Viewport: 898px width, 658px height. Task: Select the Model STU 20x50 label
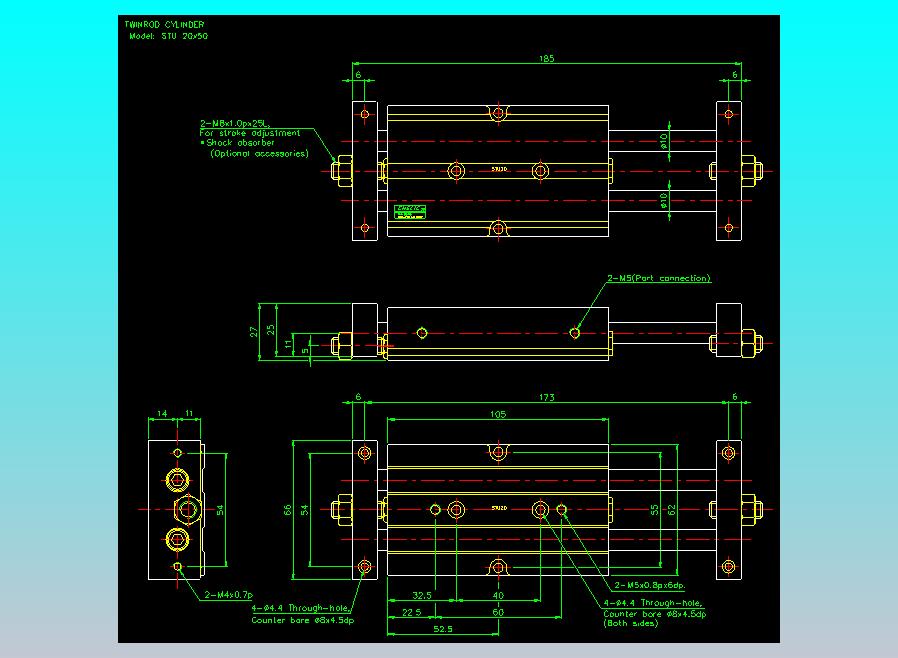tap(169, 35)
